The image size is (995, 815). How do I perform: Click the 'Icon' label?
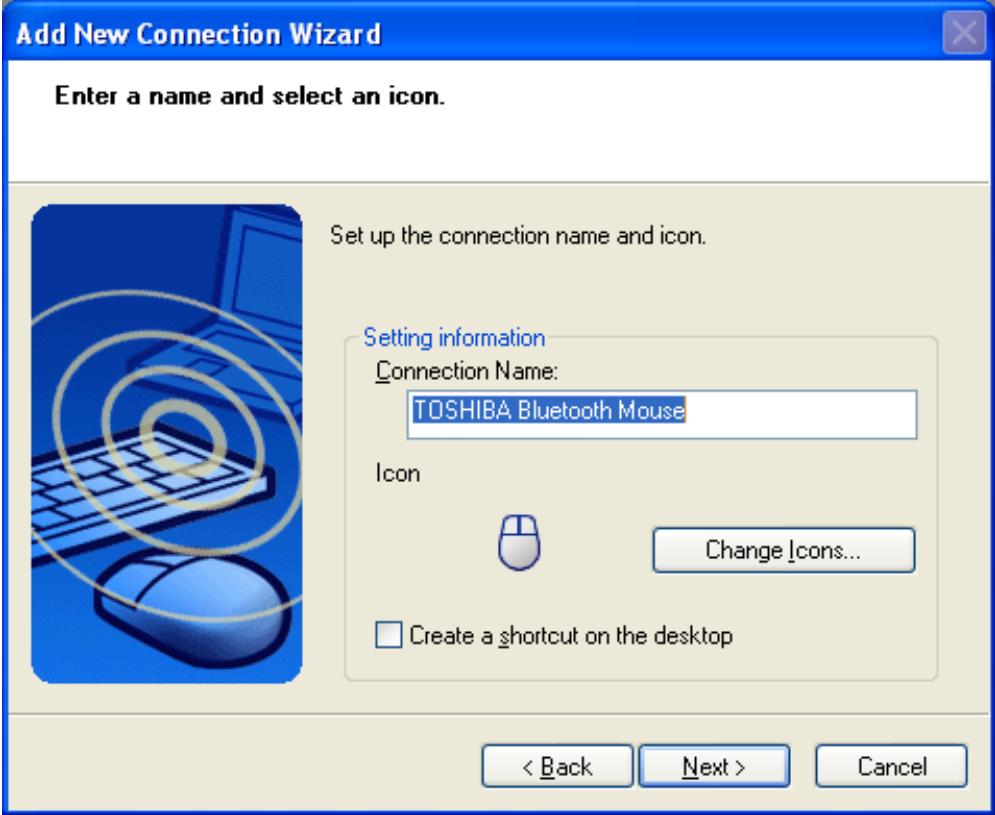click(397, 474)
